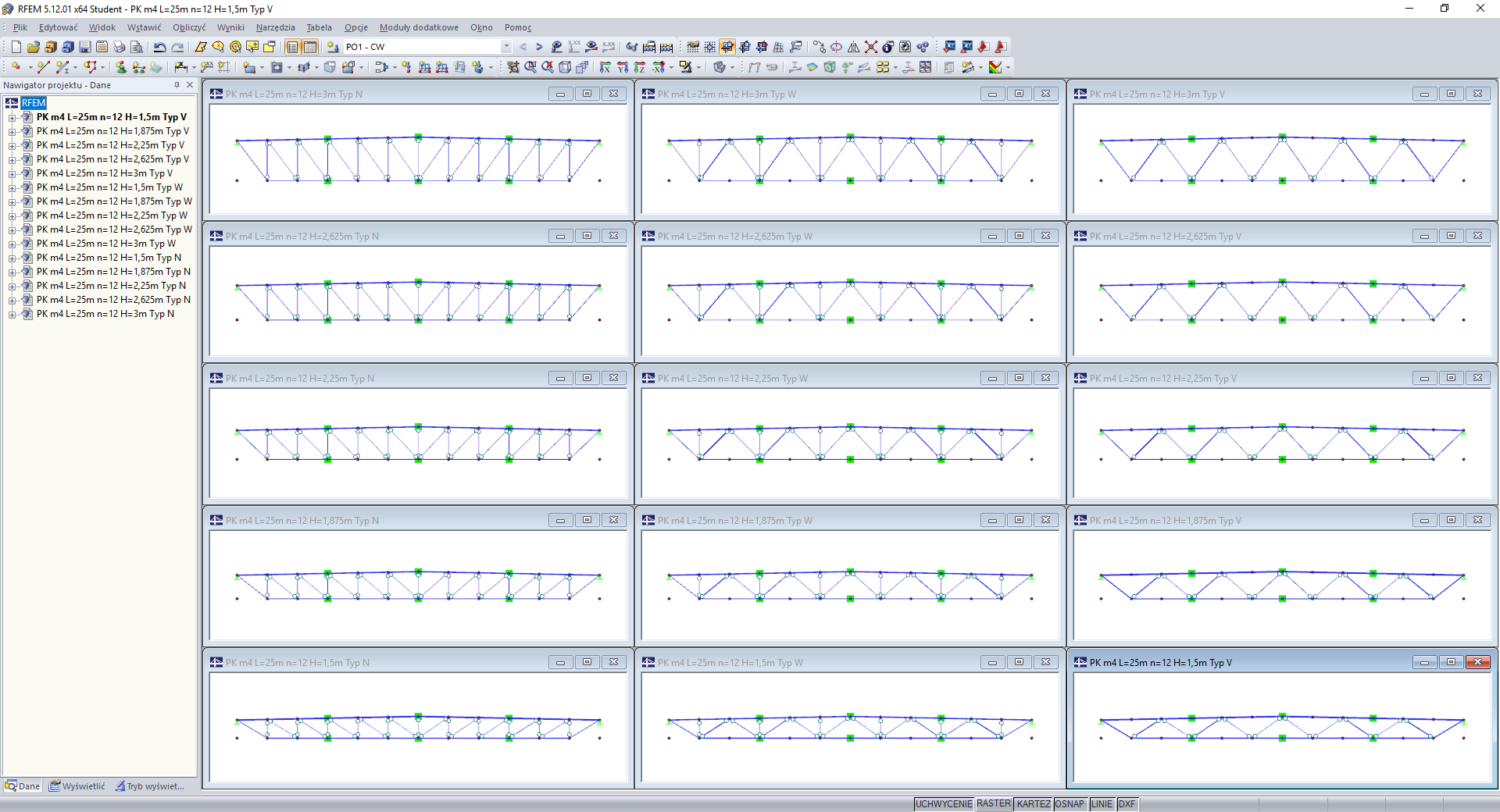This screenshot has height=812, width=1500.
Task: Toggle OSNAP in the status bar
Action: tap(1069, 804)
